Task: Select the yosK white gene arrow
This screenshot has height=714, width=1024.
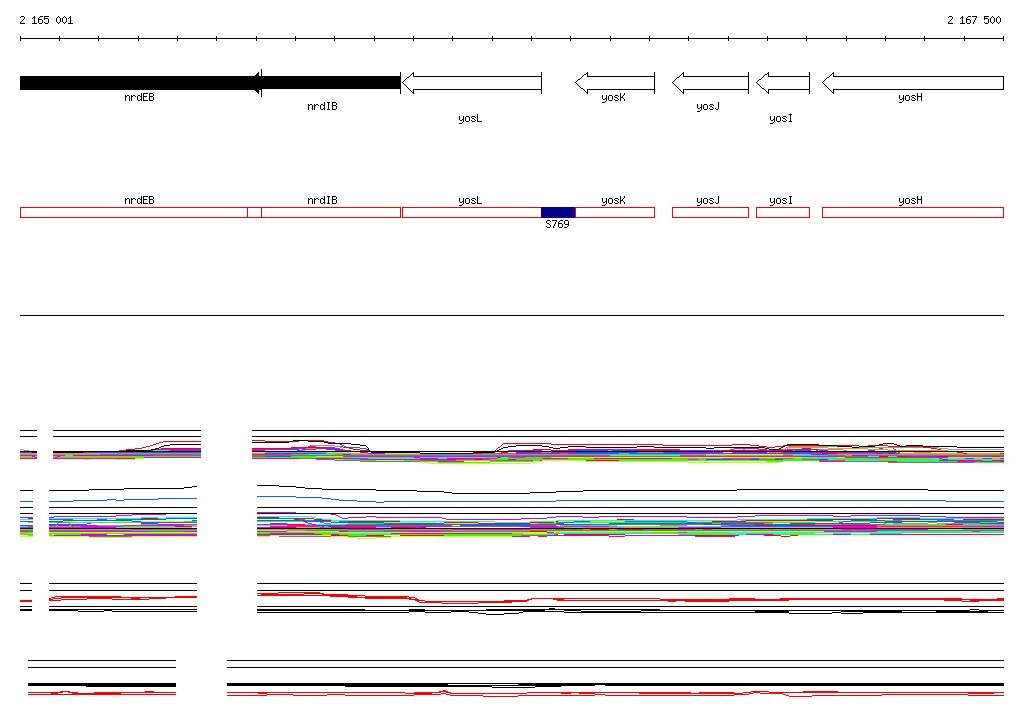Action: [x=615, y=83]
